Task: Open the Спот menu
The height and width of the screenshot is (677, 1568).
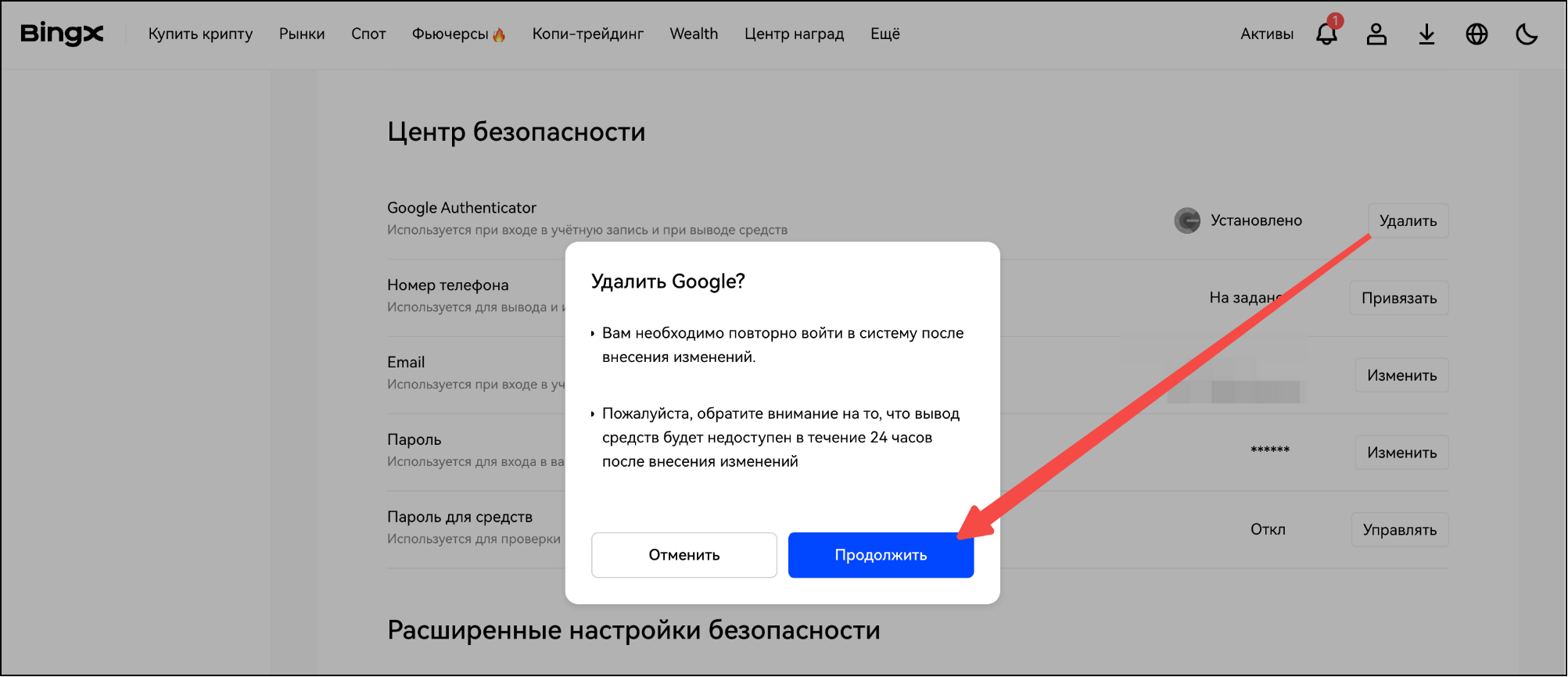Action: coord(368,34)
